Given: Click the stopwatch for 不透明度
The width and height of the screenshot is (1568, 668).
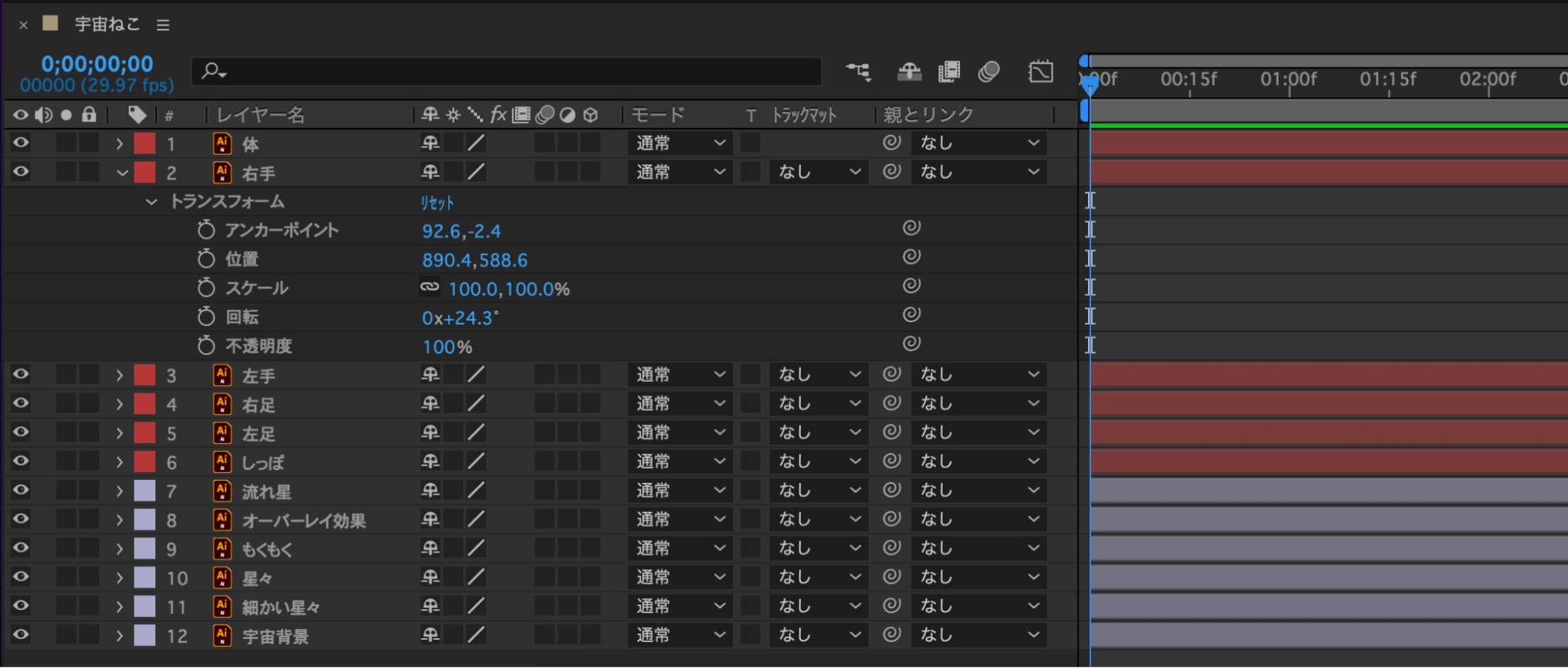Looking at the screenshot, I should tap(206, 346).
